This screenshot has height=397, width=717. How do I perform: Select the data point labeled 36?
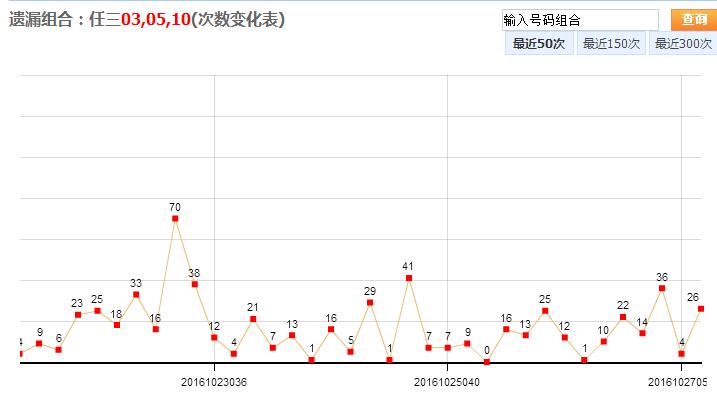[662, 288]
